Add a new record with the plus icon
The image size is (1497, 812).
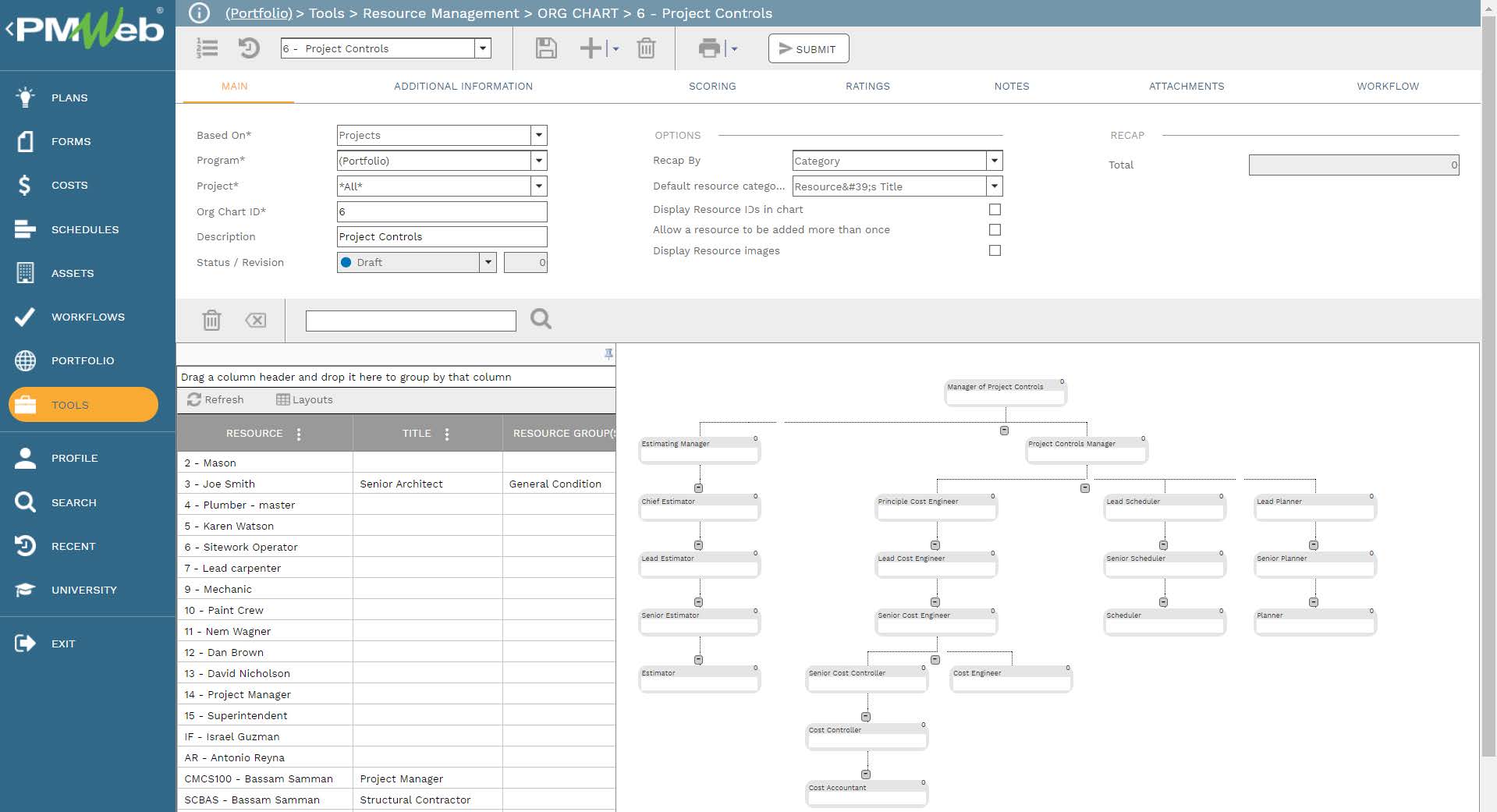point(591,48)
